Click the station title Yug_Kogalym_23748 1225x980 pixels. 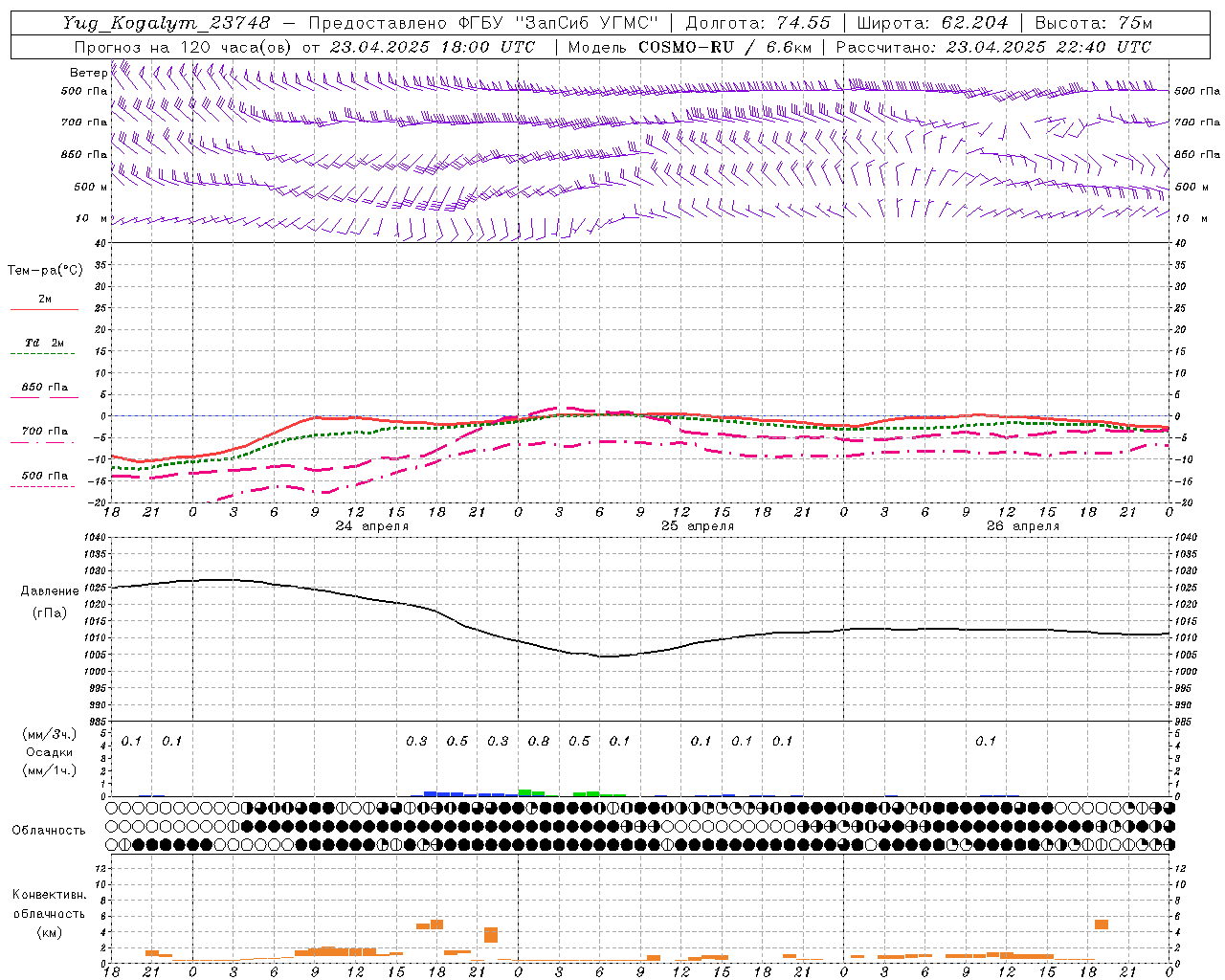pos(167,23)
